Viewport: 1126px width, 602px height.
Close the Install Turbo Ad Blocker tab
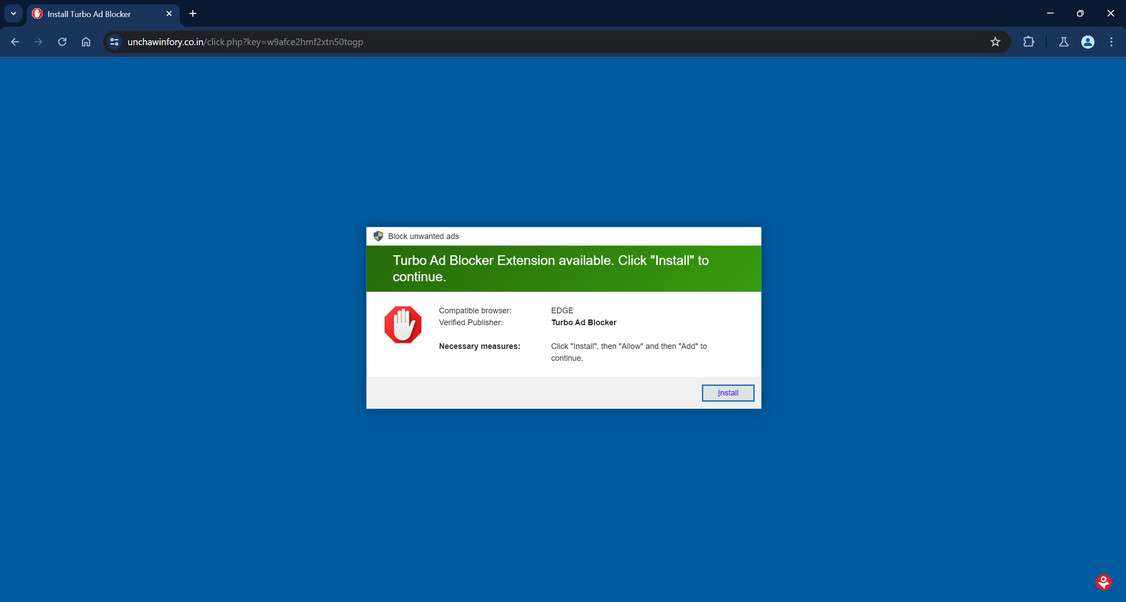[x=169, y=14]
